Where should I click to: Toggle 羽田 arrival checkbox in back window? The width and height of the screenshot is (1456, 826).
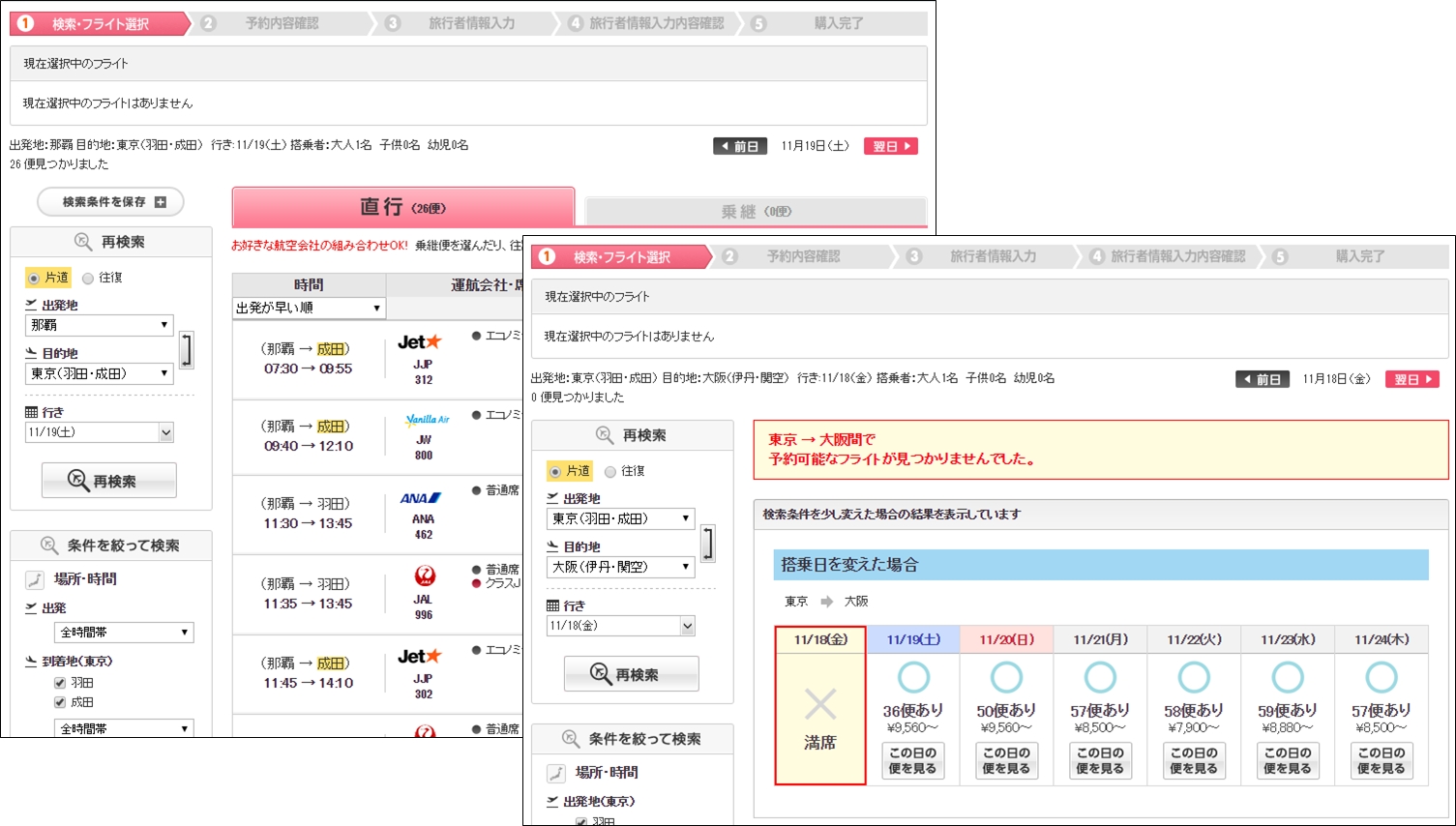60,683
